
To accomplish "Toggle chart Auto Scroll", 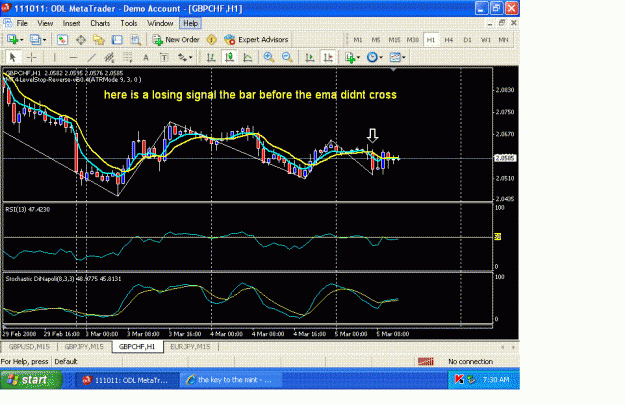I will [x=310, y=57].
